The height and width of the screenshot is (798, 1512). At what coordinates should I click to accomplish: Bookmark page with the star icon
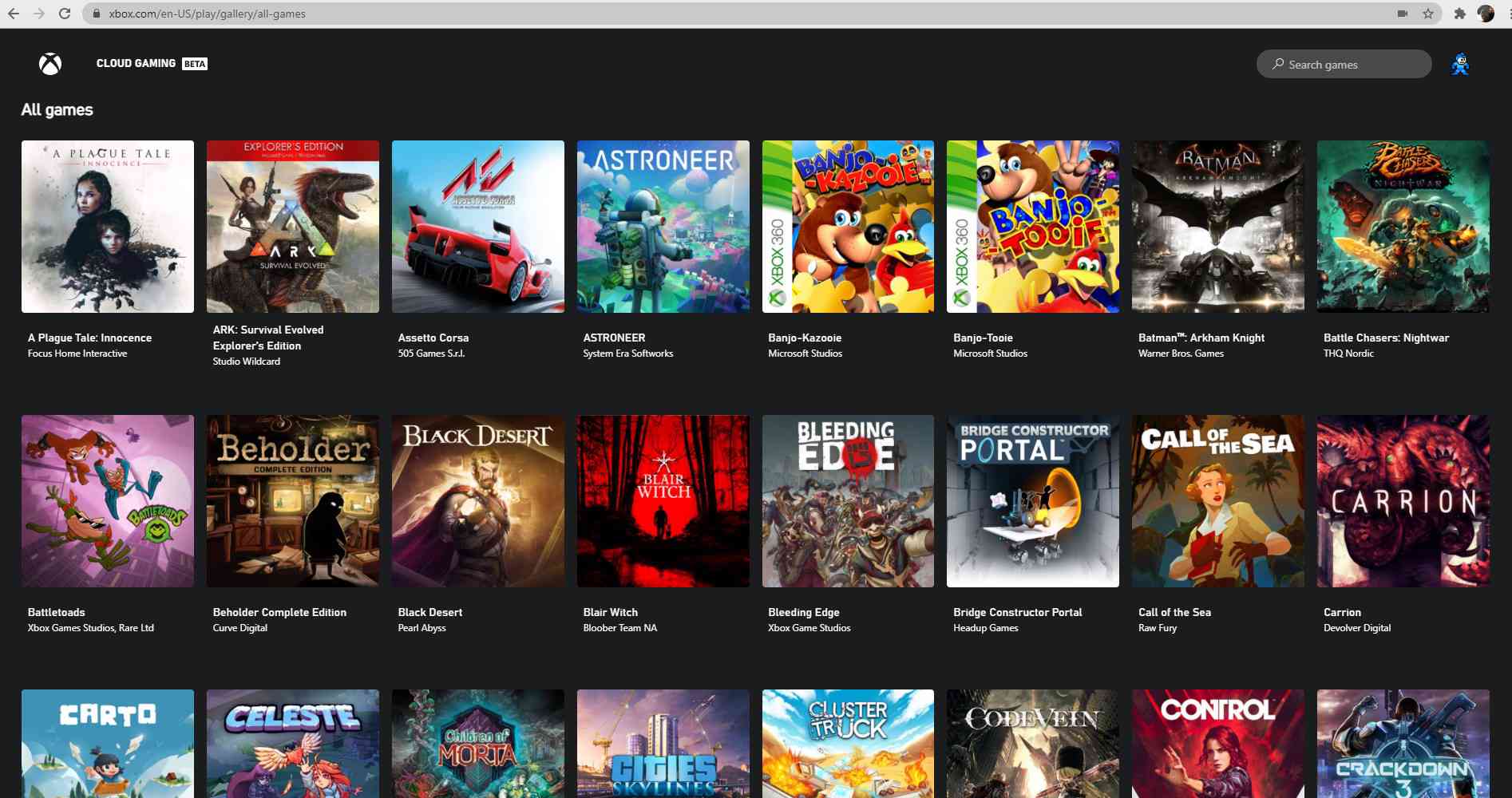[x=1428, y=14]
